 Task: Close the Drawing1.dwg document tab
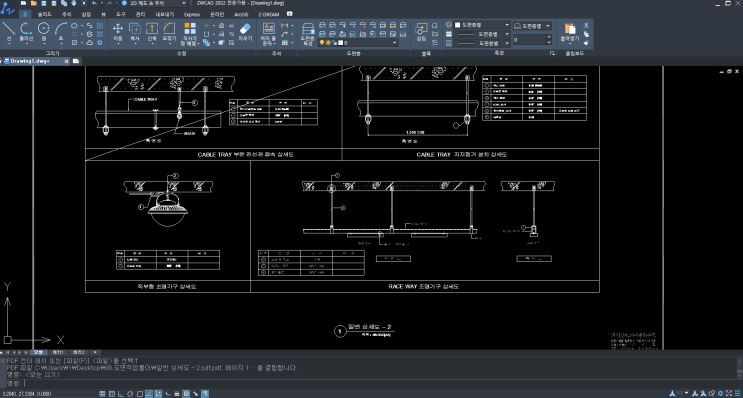[66, 61]
